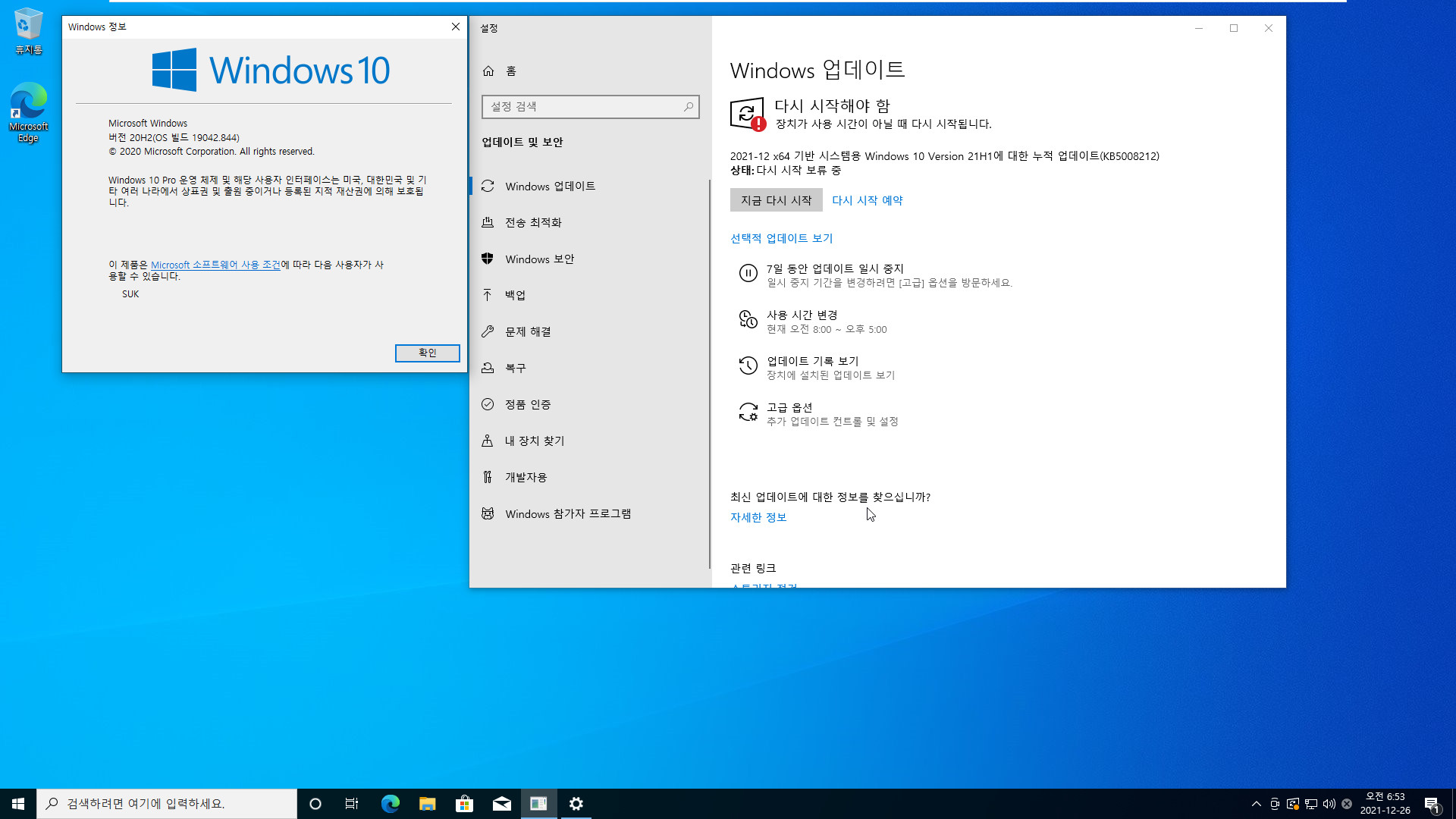Maximize the Settings window
1456x819 pixels.
tap(1234, 28)
